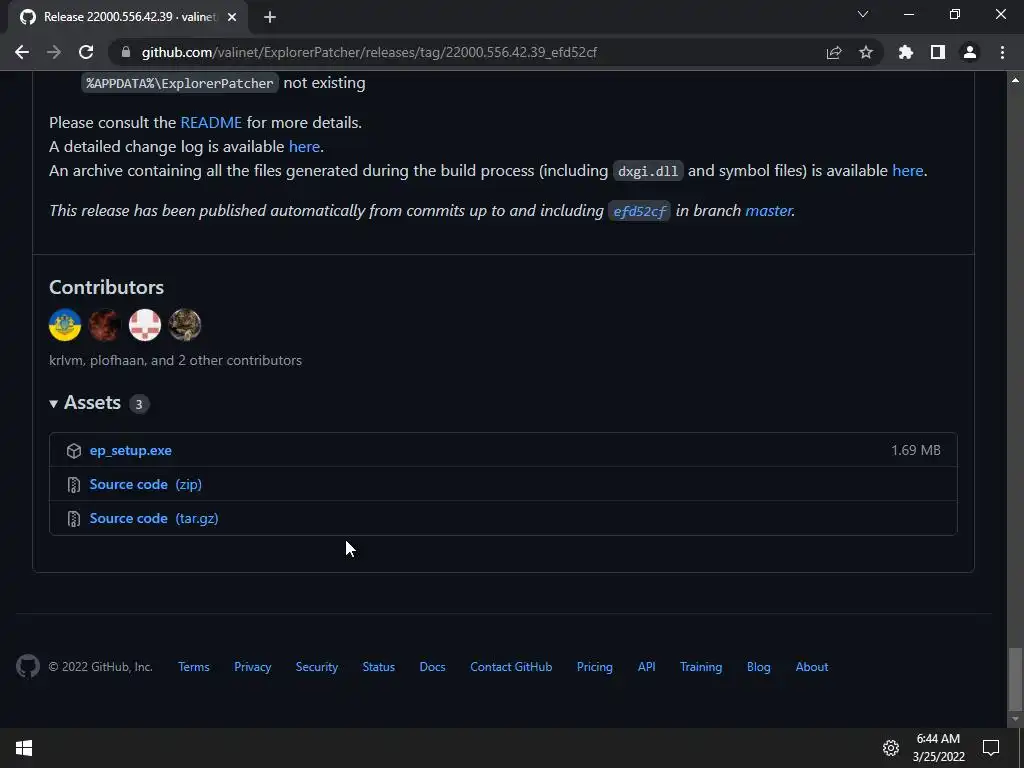Share this page via the address bar icon
The image size is (1024, 768).
(834, 52)
